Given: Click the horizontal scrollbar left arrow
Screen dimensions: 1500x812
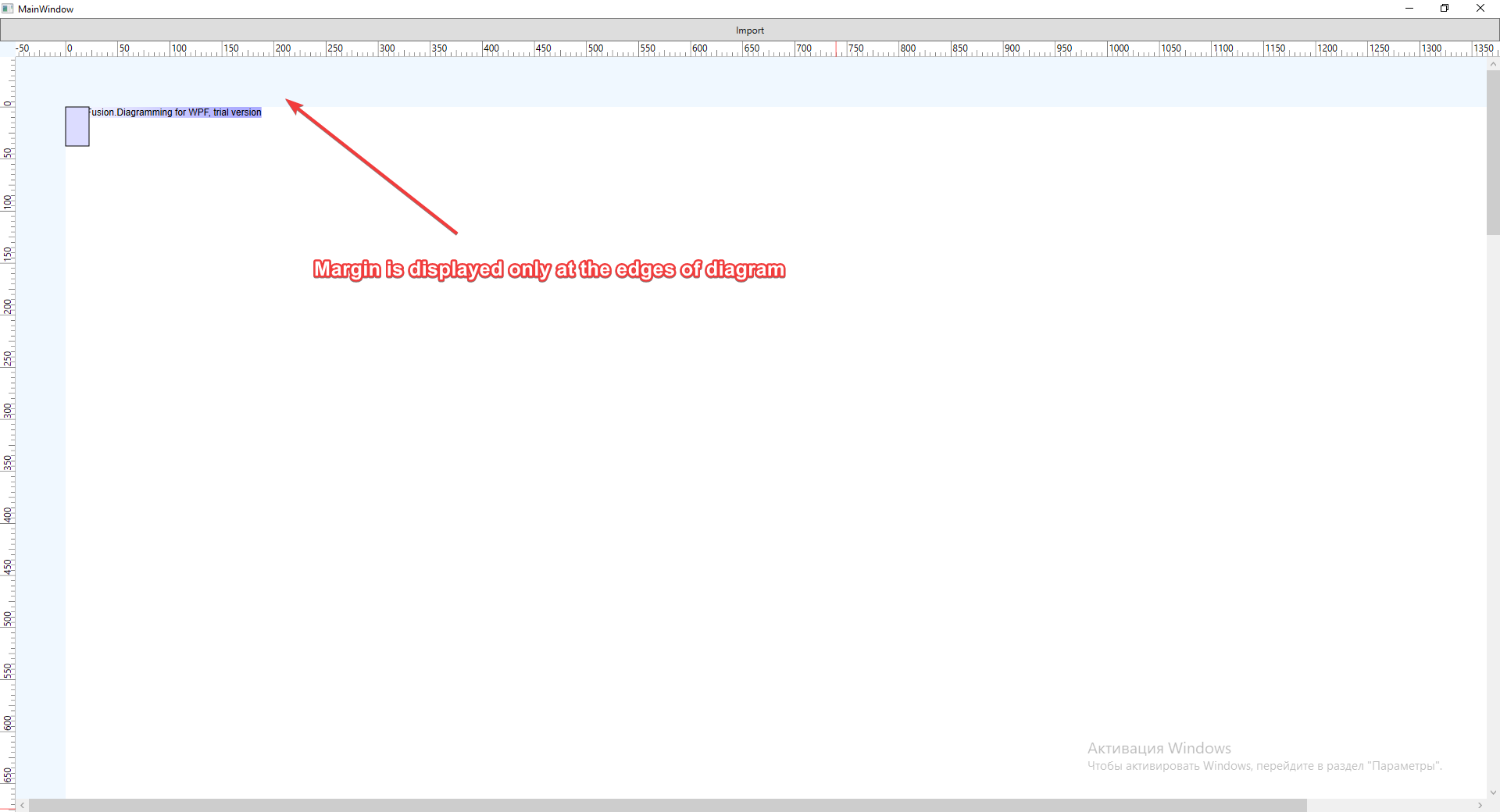Looking at the screenshot, I should point(23,805).
